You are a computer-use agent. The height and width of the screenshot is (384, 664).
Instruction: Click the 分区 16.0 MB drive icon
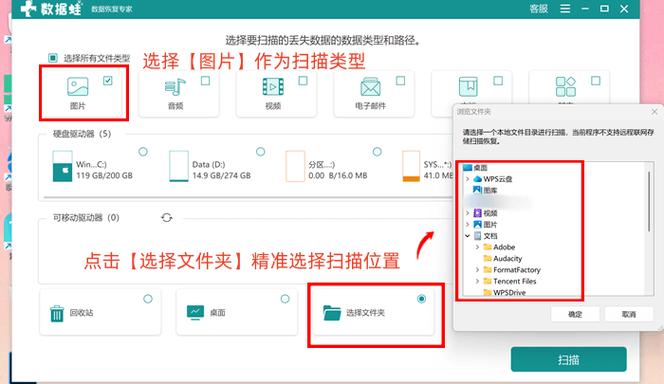pos(295,166)
